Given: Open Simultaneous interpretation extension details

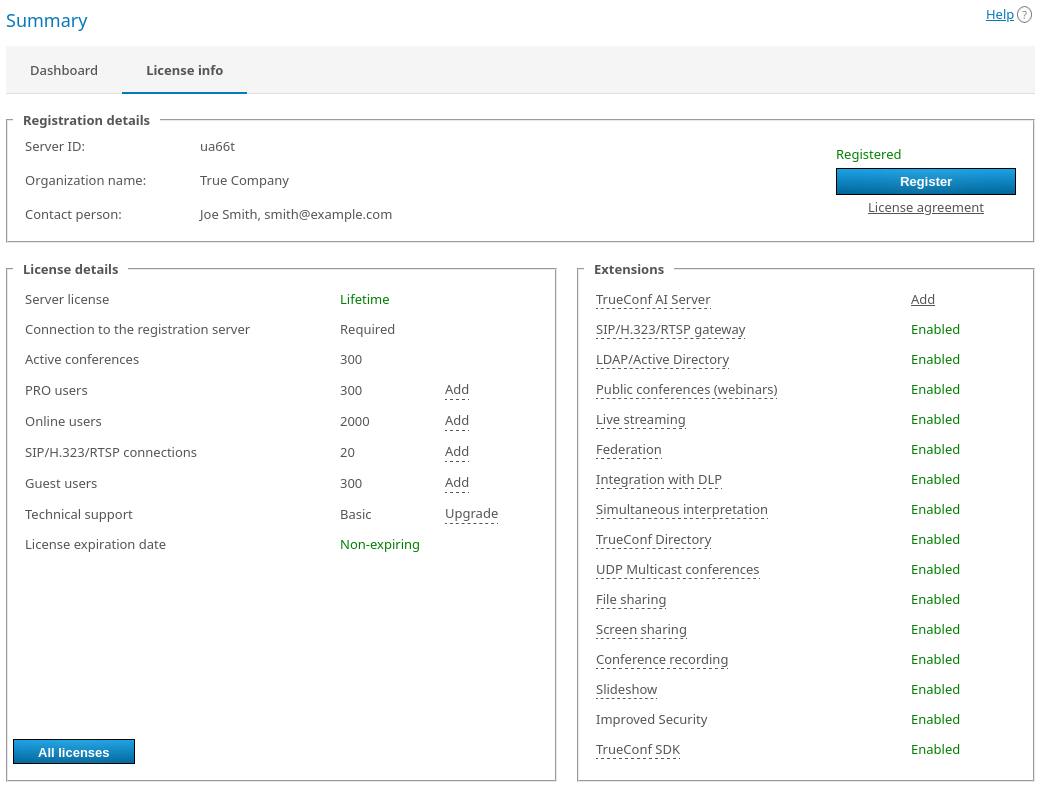Looking at the screenshot, I should point(681,510).
